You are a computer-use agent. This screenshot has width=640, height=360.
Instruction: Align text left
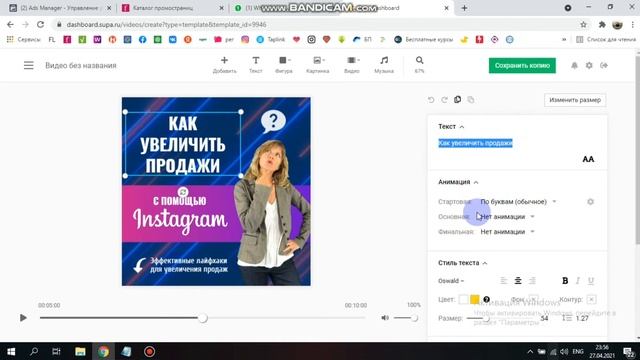504,281
